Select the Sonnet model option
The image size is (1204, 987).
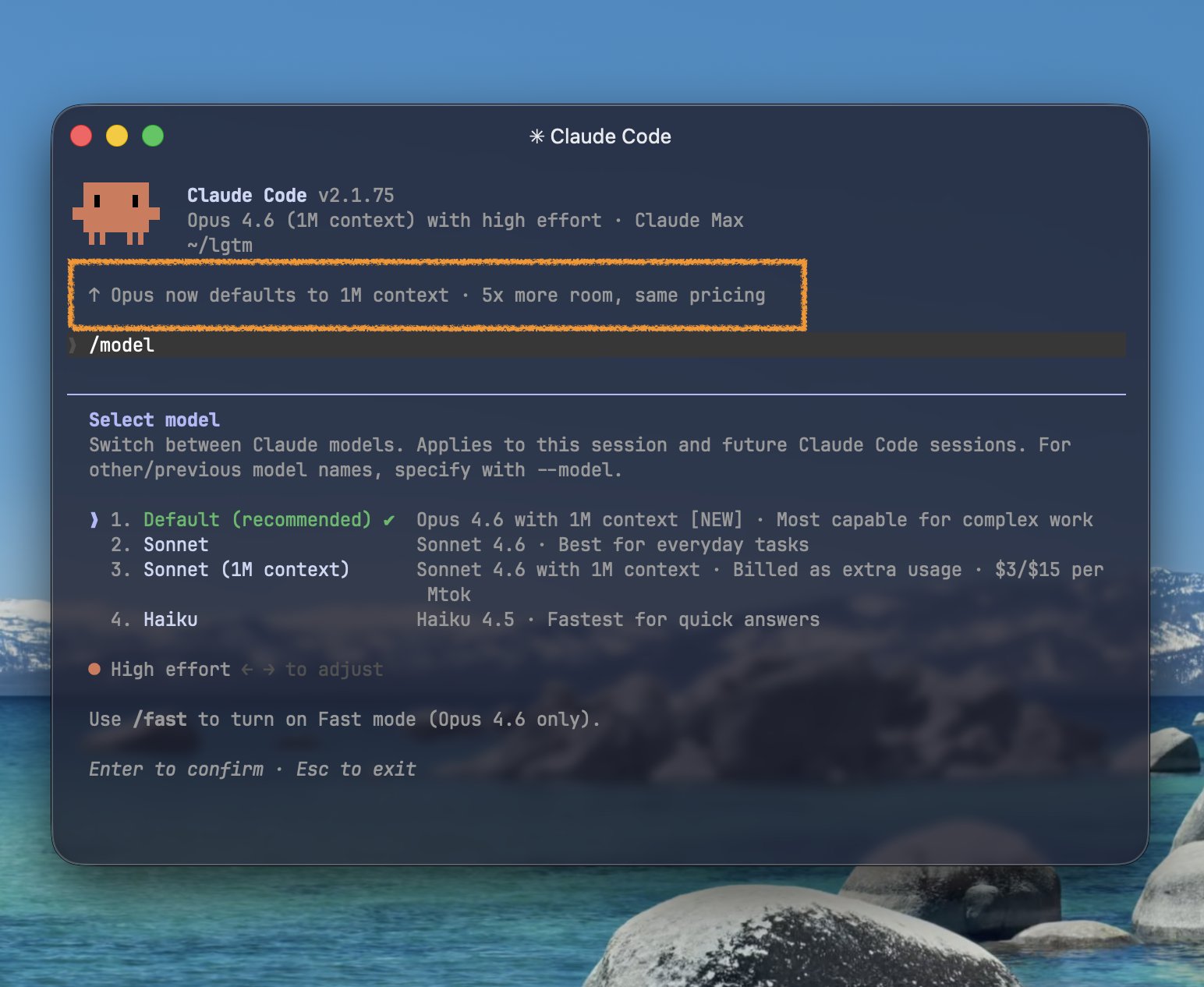(x=176, y=545)
